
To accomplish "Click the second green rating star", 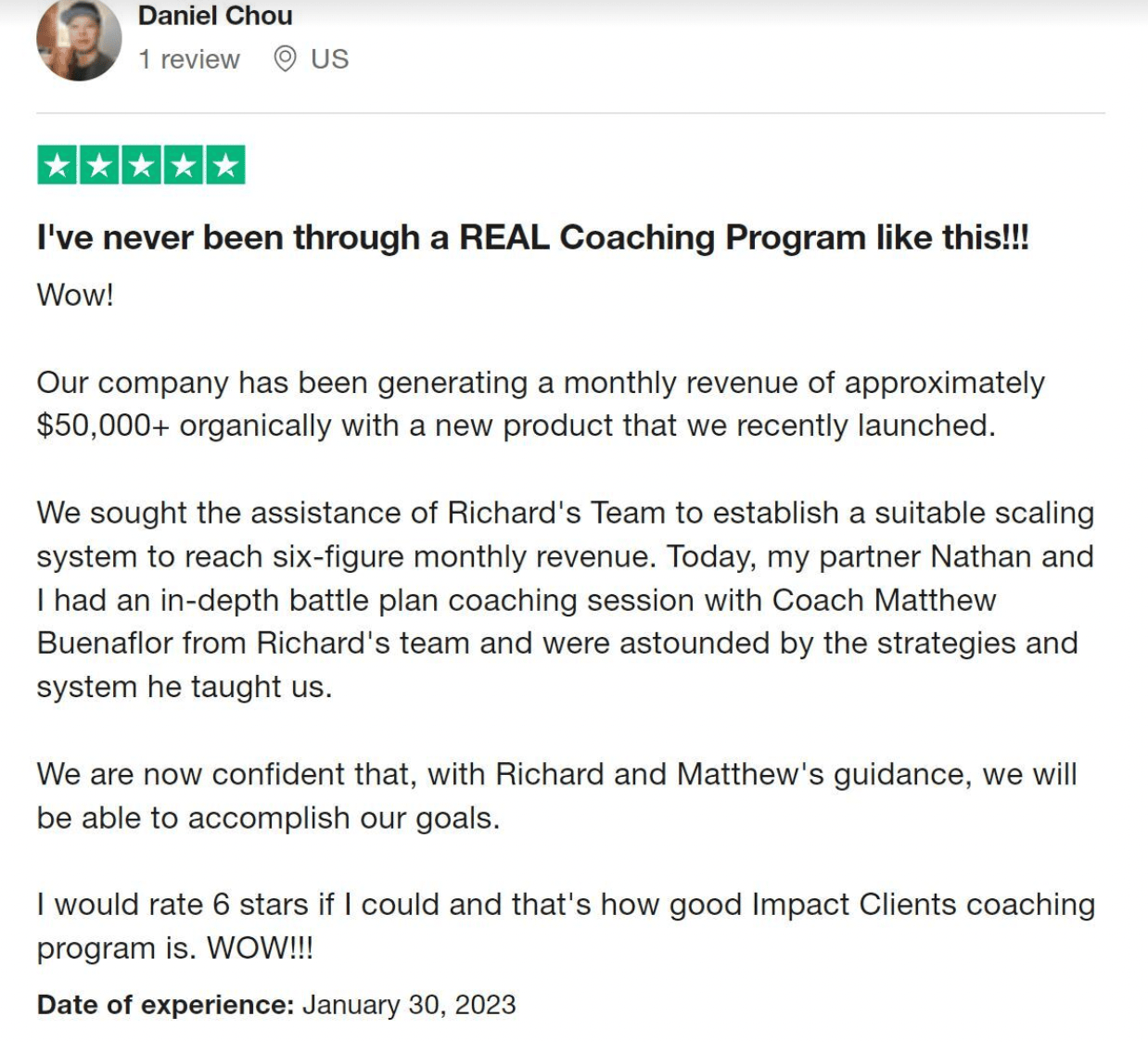I will pos(99,166).
